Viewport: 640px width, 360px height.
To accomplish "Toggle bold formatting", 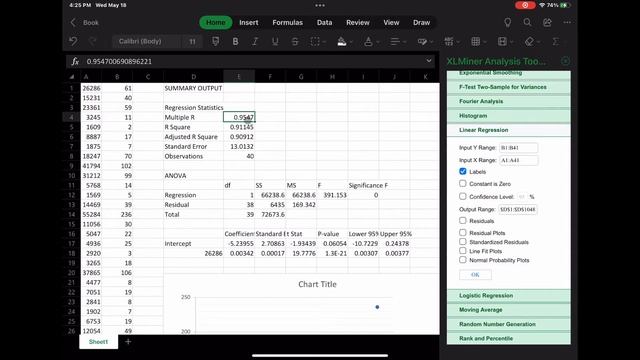I will 236,41.
